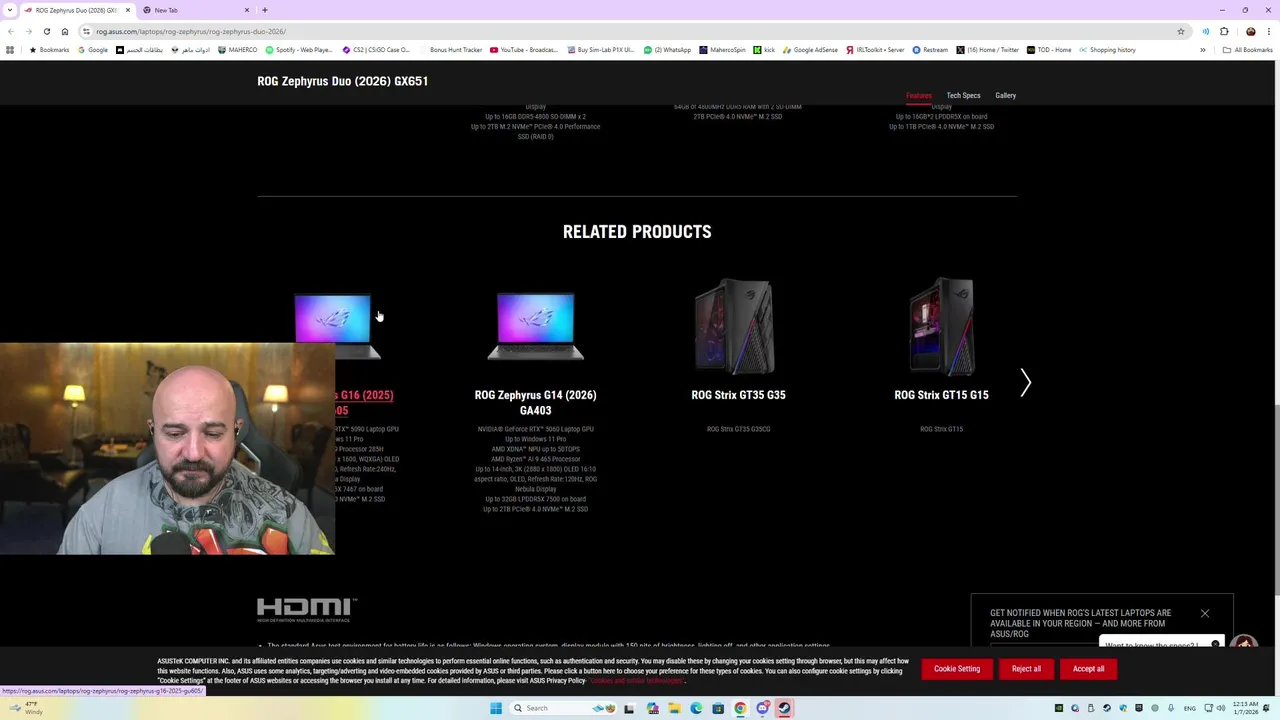The image size is (1280, 720).
Task: Open the All Bookmarks folder
Action: 1247,50
